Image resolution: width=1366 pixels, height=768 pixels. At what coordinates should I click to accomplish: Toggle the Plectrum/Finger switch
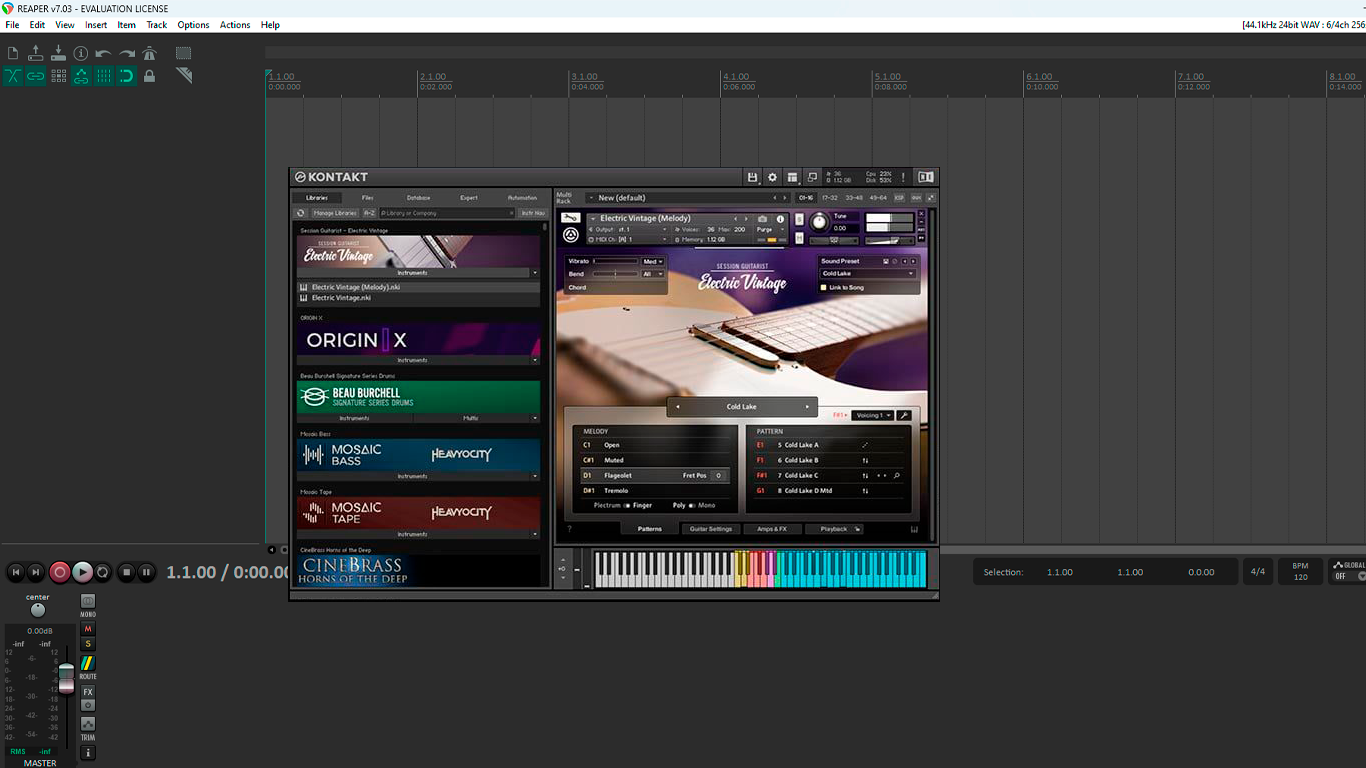click(627, 506)
